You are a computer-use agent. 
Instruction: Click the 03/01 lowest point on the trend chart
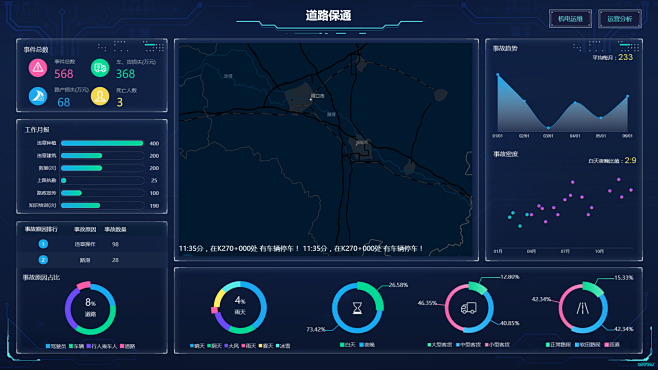click(548, 128)
